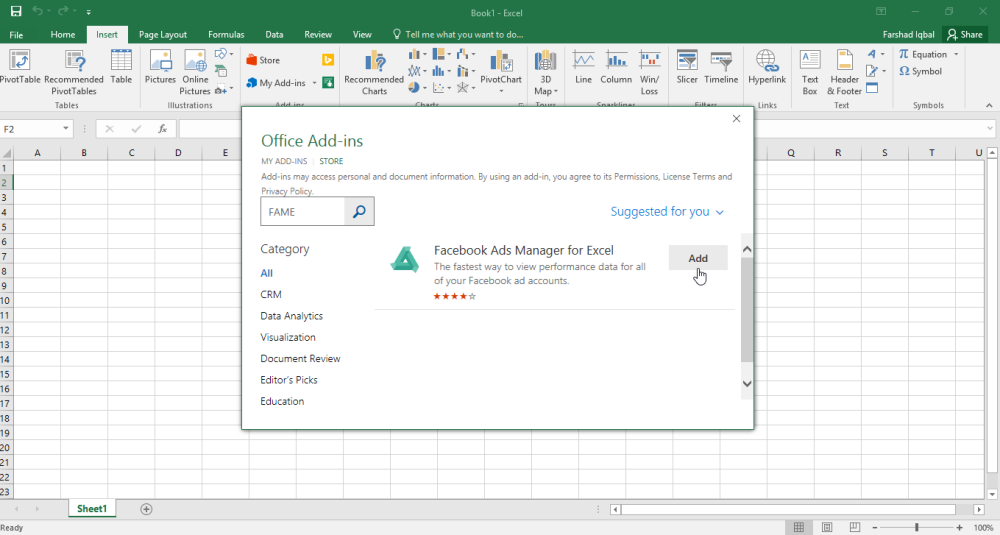Insert a Column sparkline
The image size is (1000, 535).
pyautogui.click(x=616, y=68)
